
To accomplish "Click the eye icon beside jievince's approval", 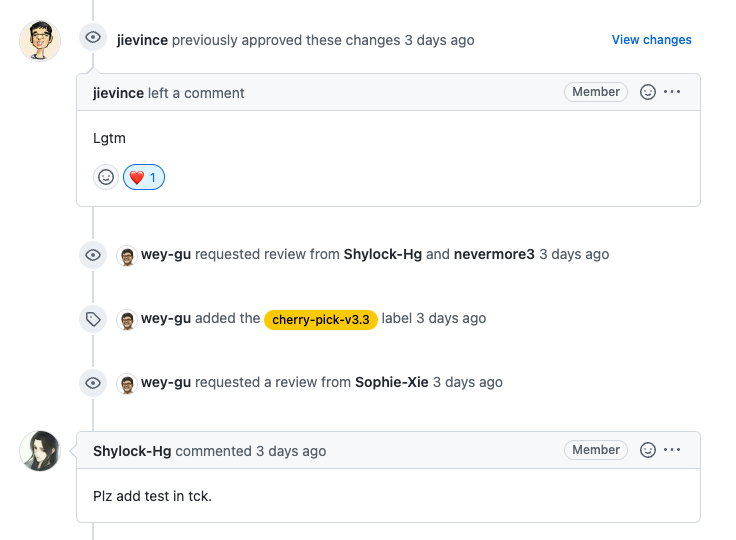I will click(x=93, y=37).
